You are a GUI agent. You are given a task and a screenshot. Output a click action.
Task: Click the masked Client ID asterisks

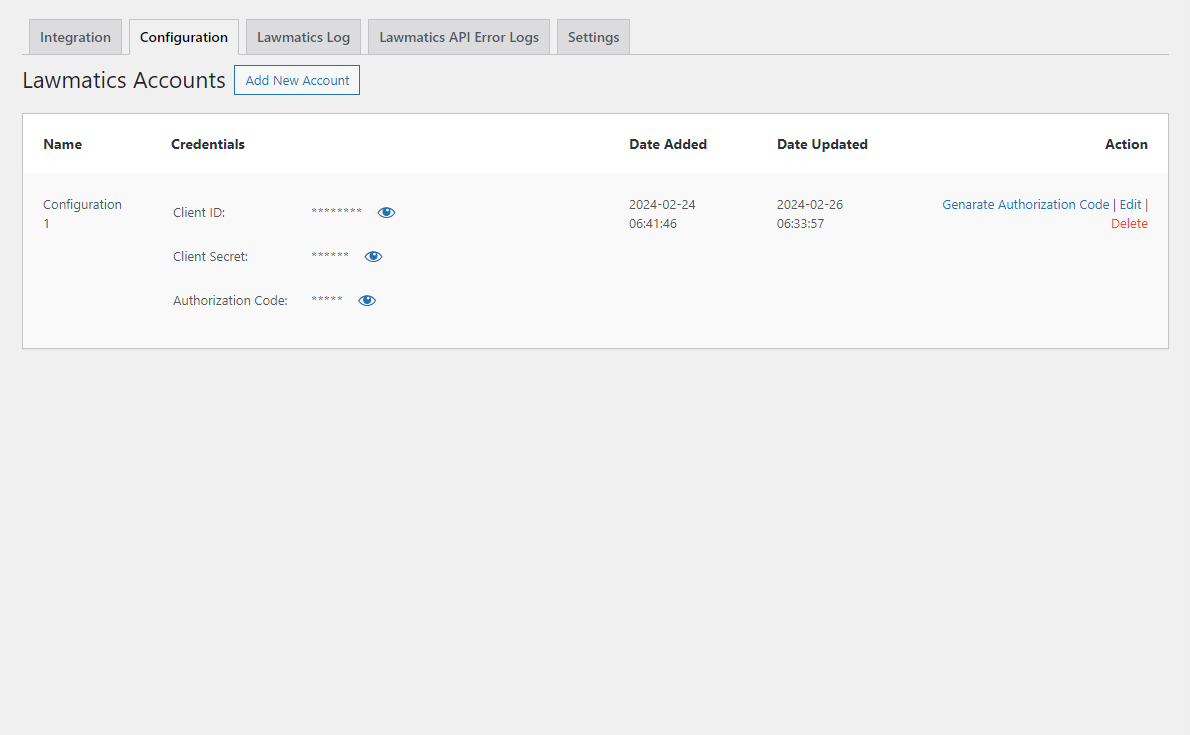tap(336, 211)
